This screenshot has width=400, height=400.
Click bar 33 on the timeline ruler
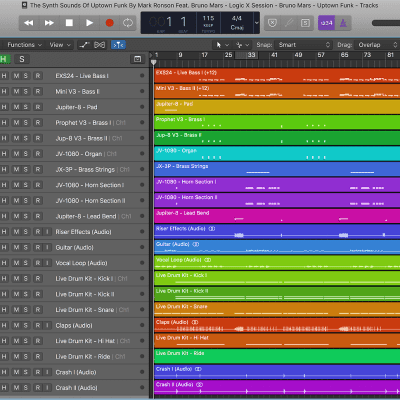pos(251,55)
